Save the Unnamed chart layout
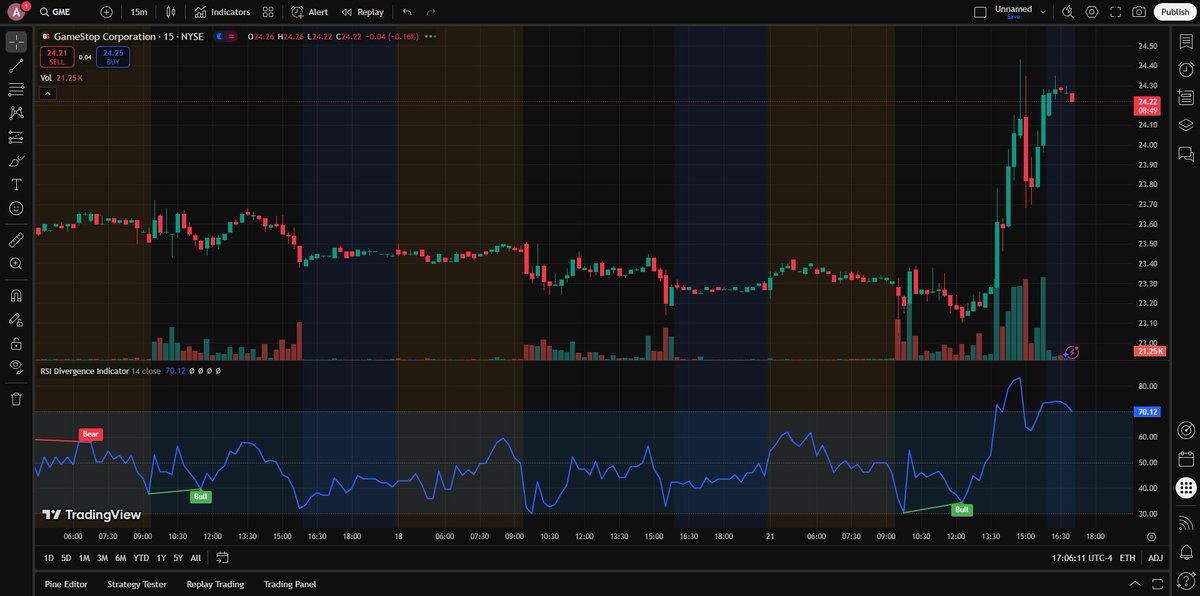Viewport: 1200px width, 596px height. (x=1013, y=17)
